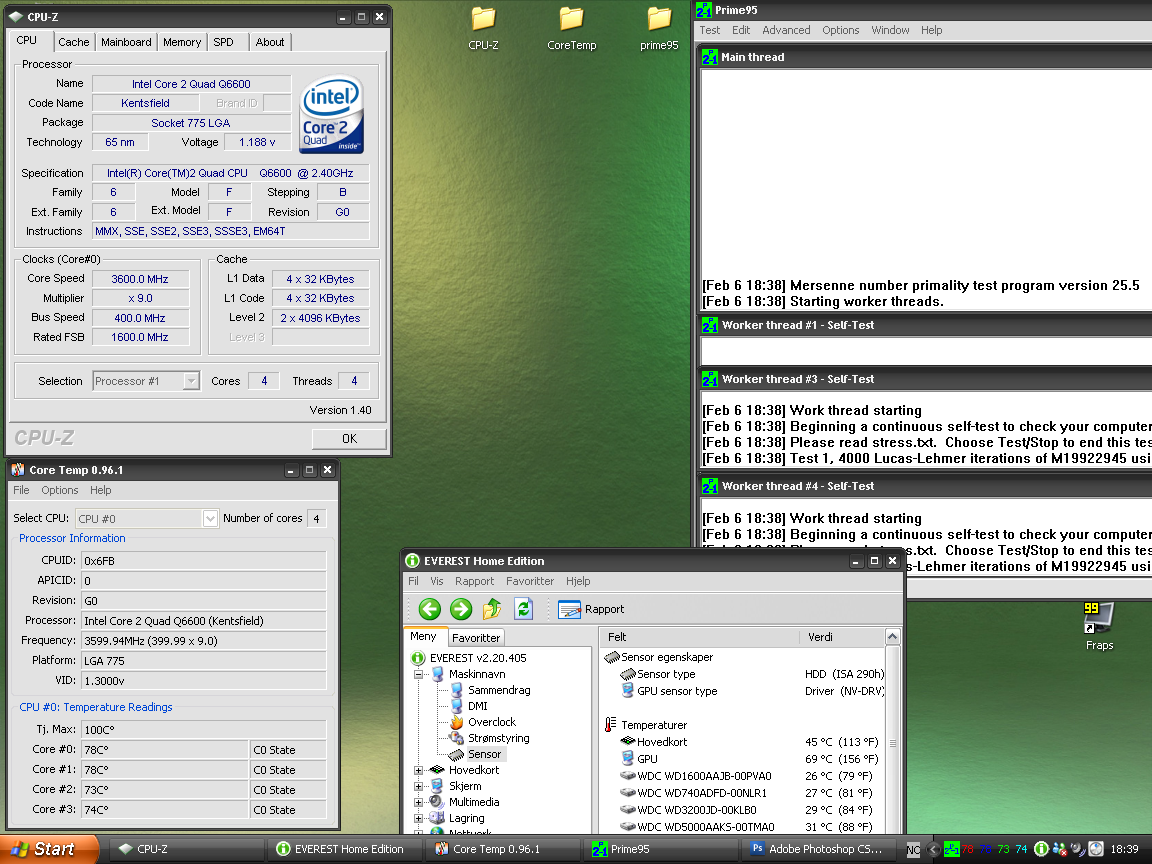This screenshot has height=864, width=1152.
Task: Click the GPU temperature row icon
Action: coord(627,758)
